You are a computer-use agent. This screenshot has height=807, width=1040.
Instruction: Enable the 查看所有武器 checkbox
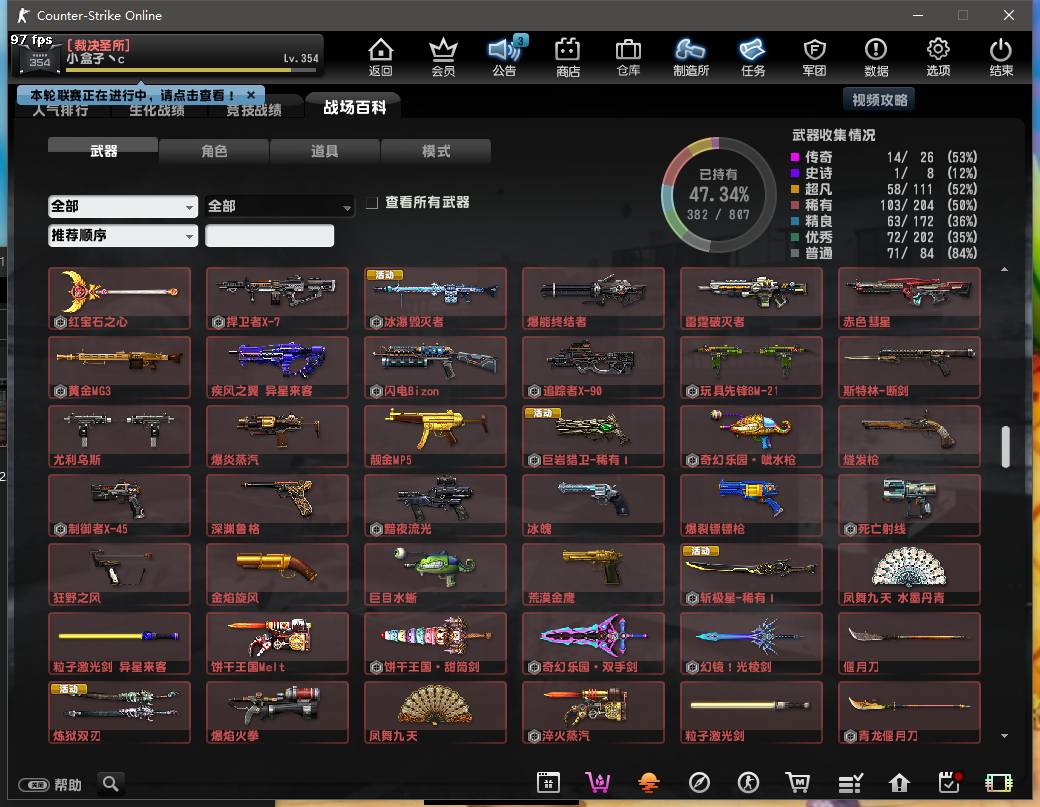click(372, 202)
